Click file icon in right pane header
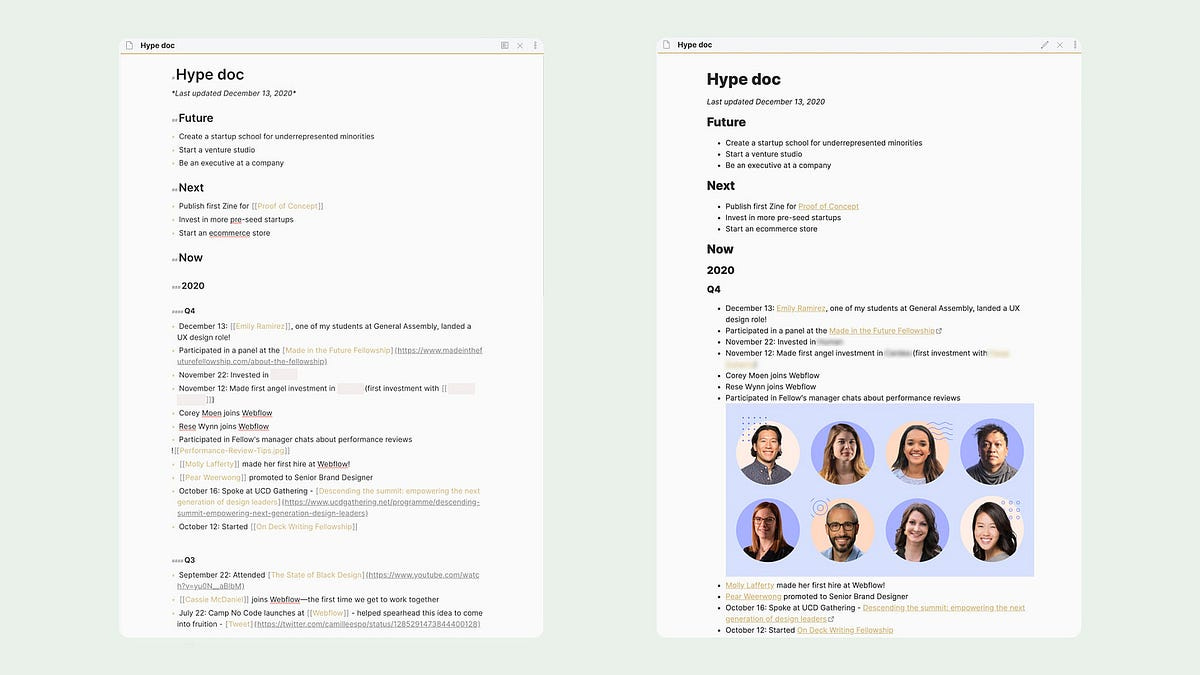 pos(665,45)
